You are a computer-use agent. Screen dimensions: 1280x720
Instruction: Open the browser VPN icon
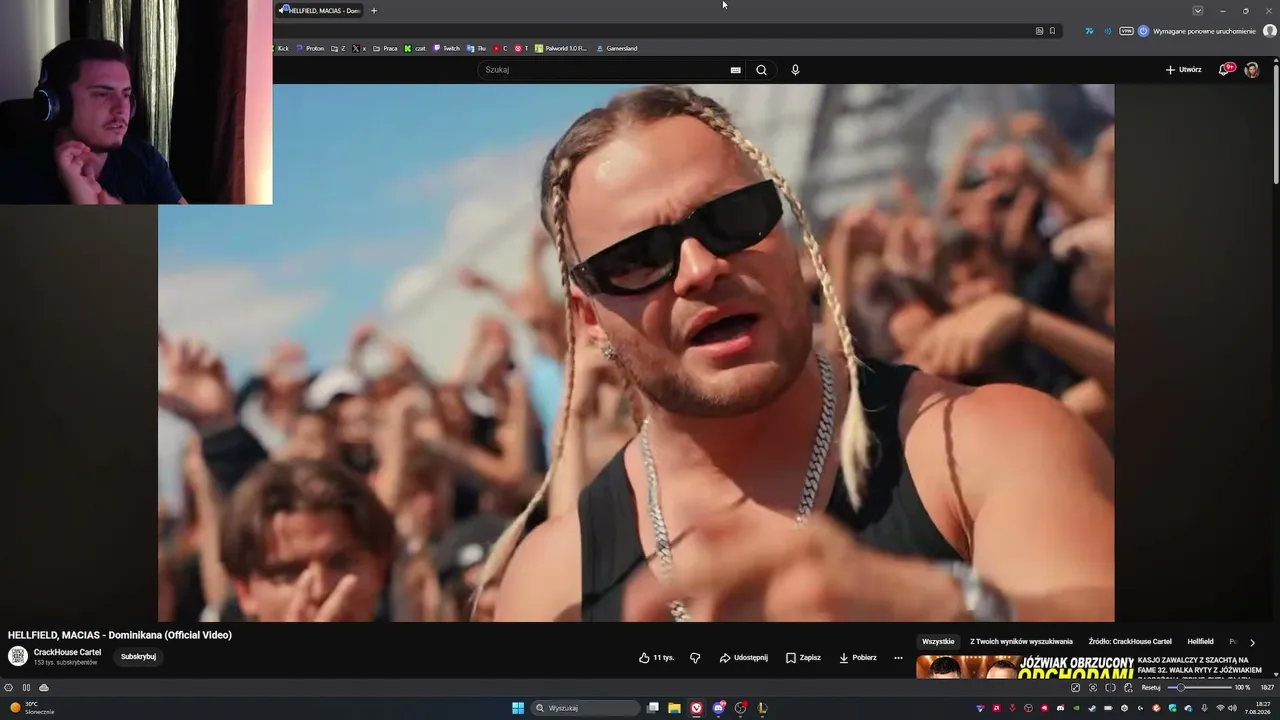coord(1126,31)
